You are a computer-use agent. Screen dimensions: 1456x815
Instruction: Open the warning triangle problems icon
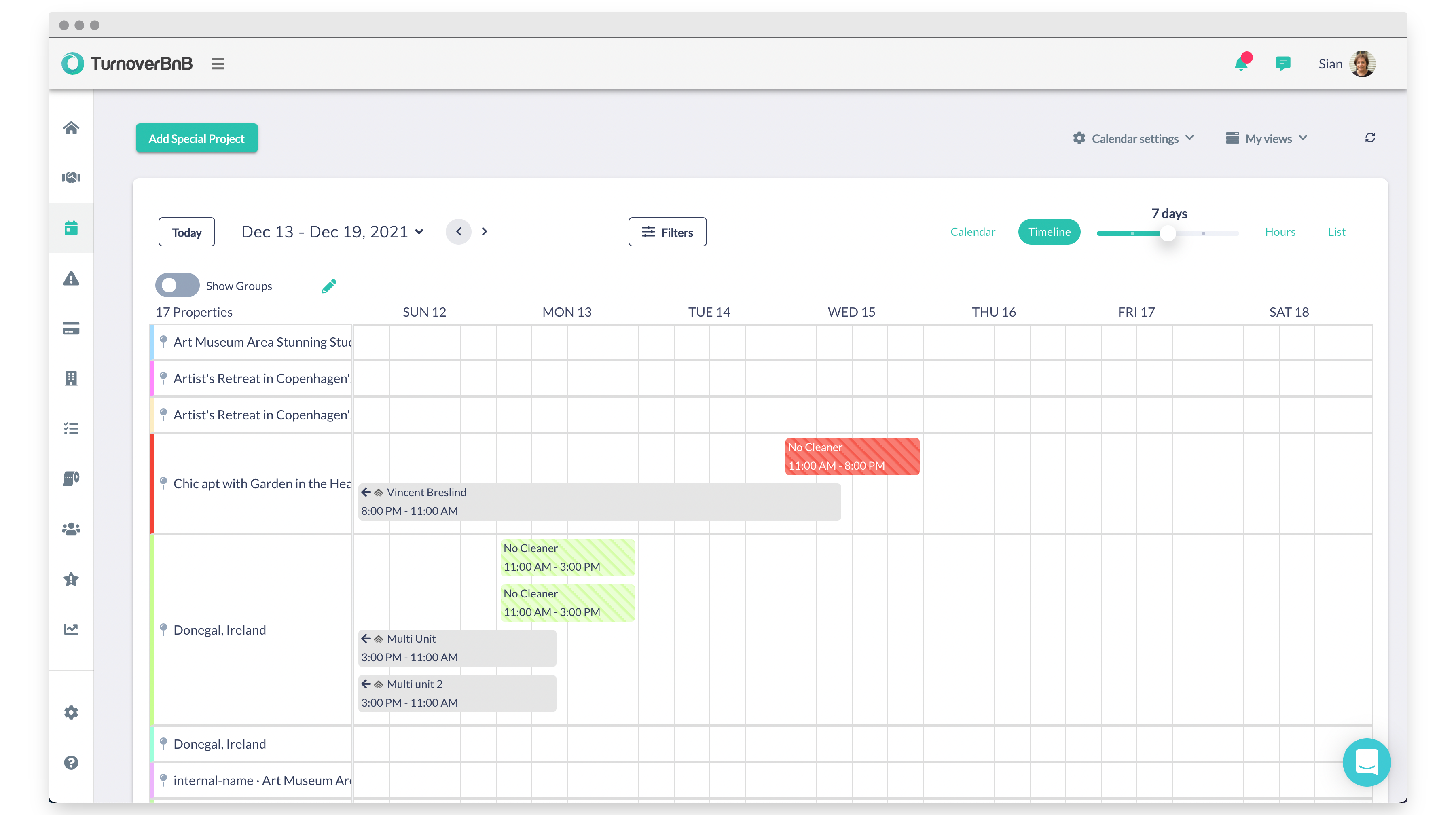71,279
